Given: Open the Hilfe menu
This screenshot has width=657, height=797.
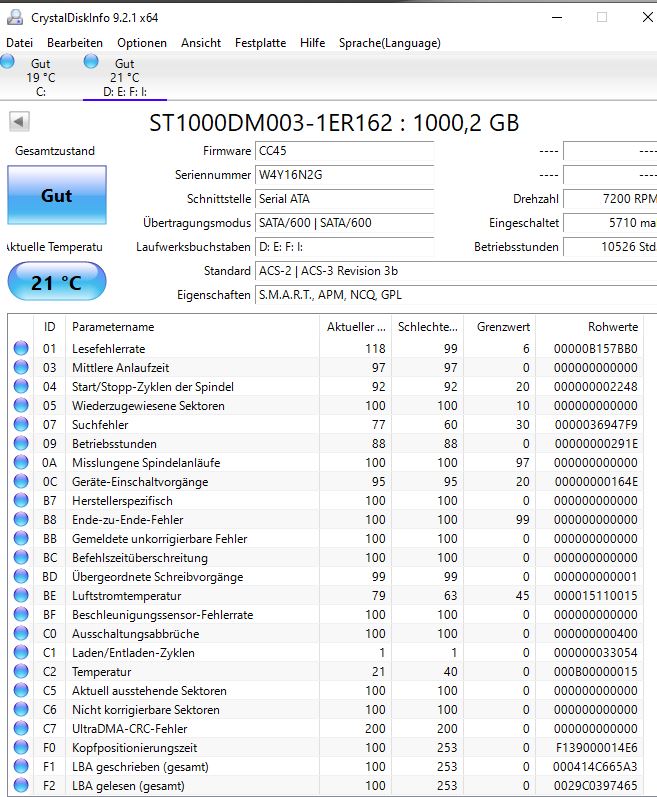Looking at the screenshot, I should pos(312,43).
